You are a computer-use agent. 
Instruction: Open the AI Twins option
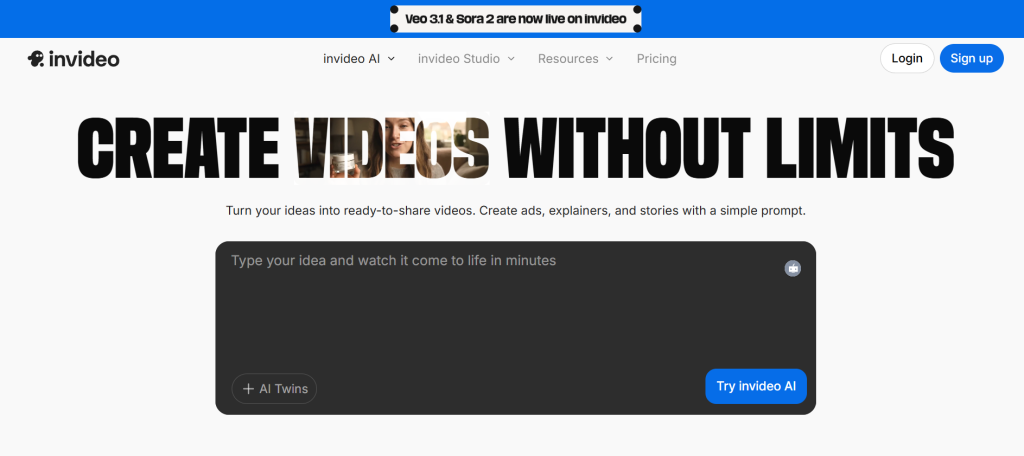pos(274,389)
